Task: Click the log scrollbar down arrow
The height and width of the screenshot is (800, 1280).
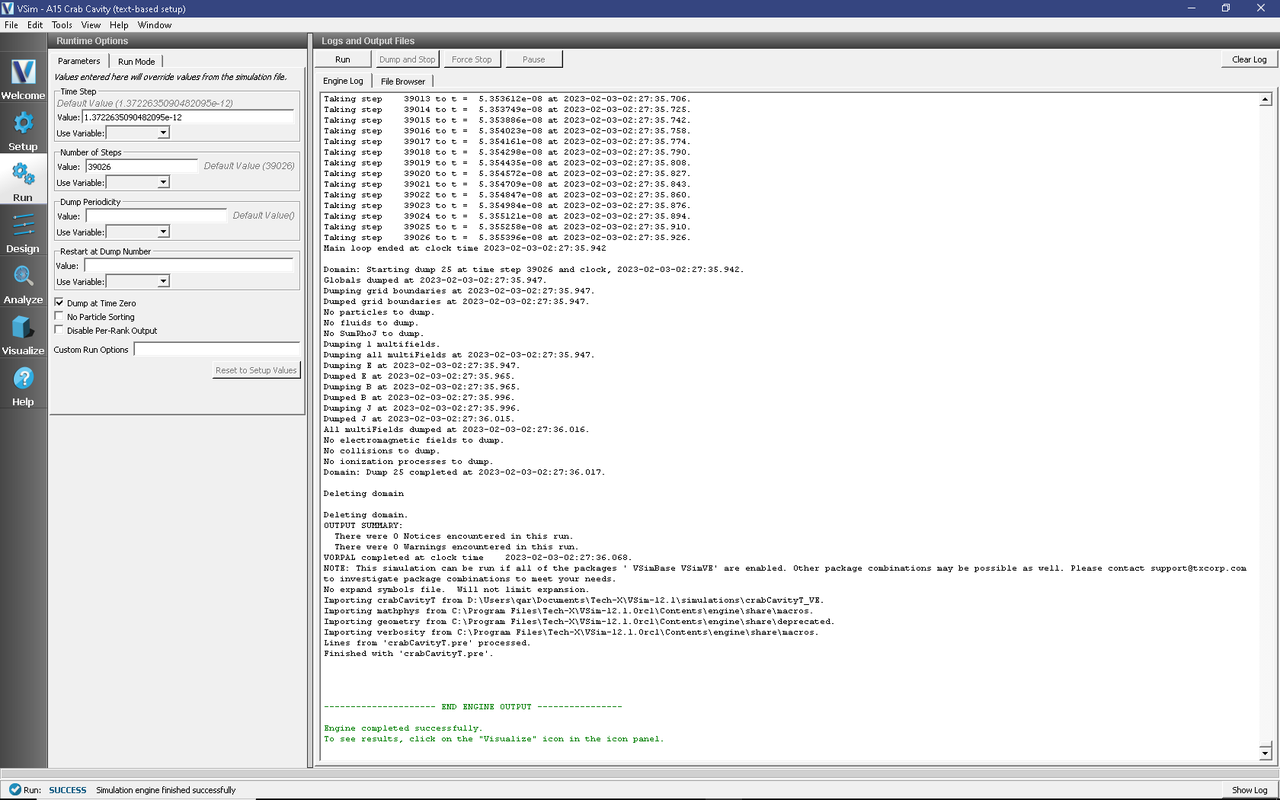Action: (1265, 753)
